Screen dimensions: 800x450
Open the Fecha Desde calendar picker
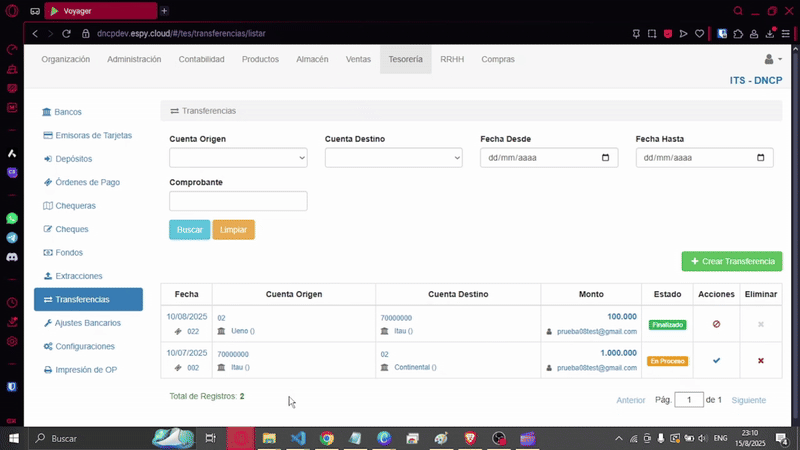click(x=605, y=158)
